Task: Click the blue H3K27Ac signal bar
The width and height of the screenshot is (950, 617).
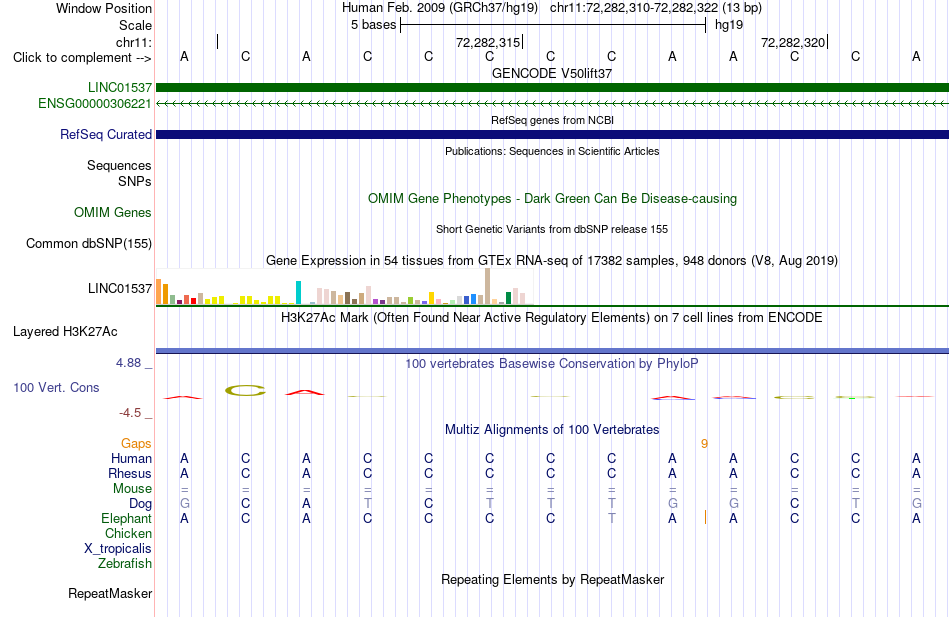Action: pos(552,350)
